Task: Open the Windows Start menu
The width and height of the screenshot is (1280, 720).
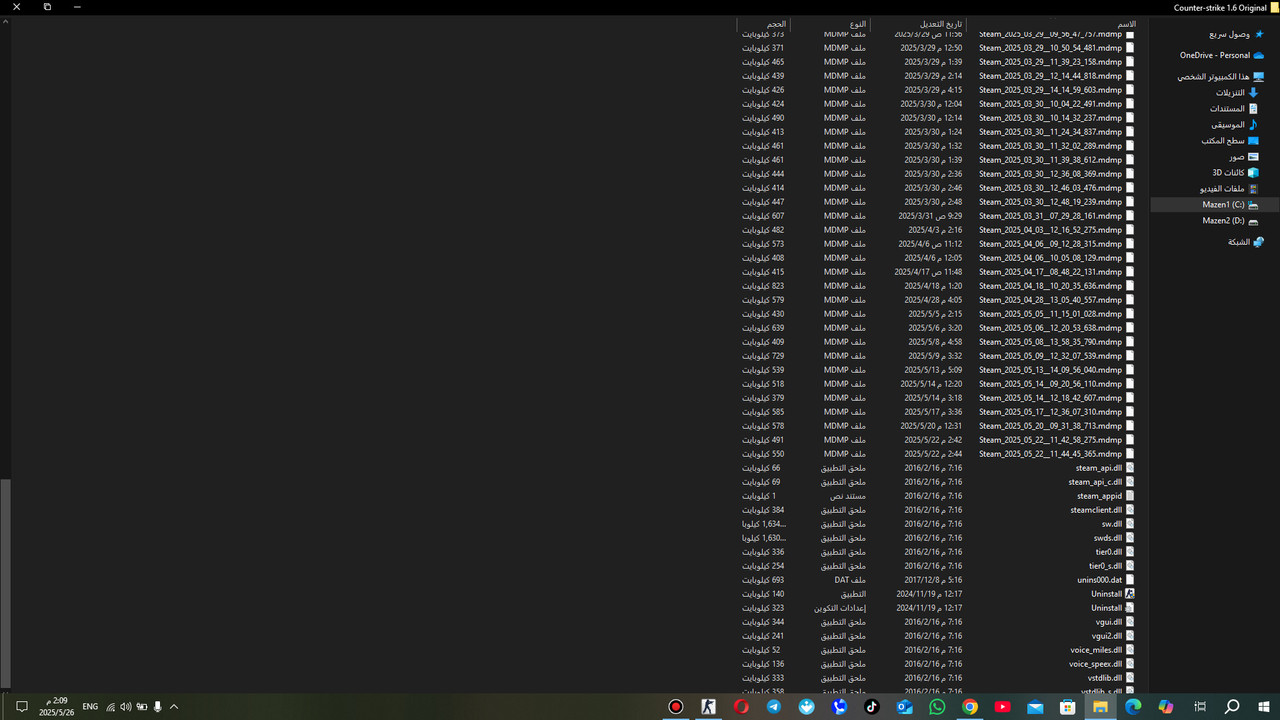Action: (x=1264, y=707)
